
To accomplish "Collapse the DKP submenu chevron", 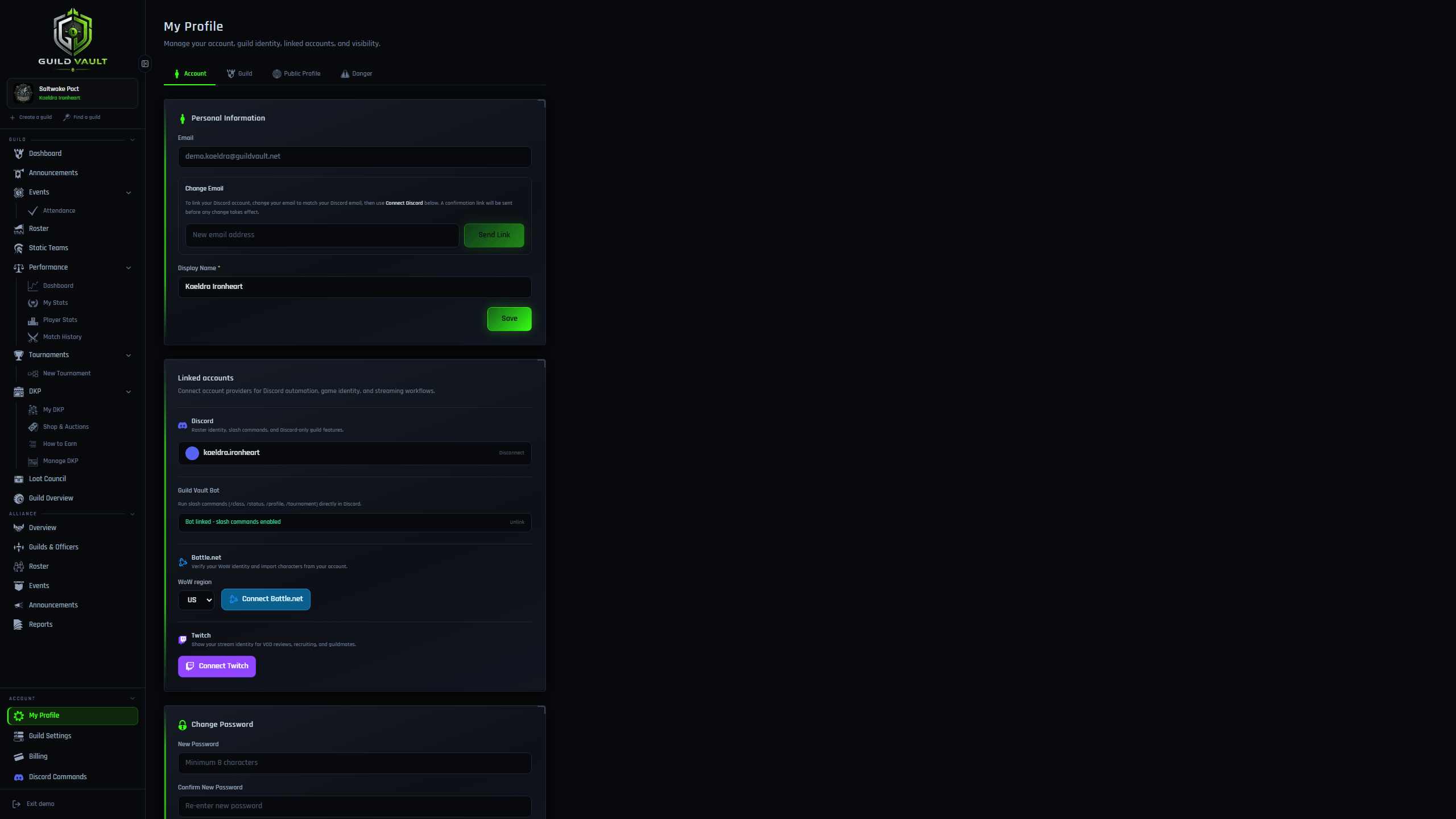I will pos(129,392).
